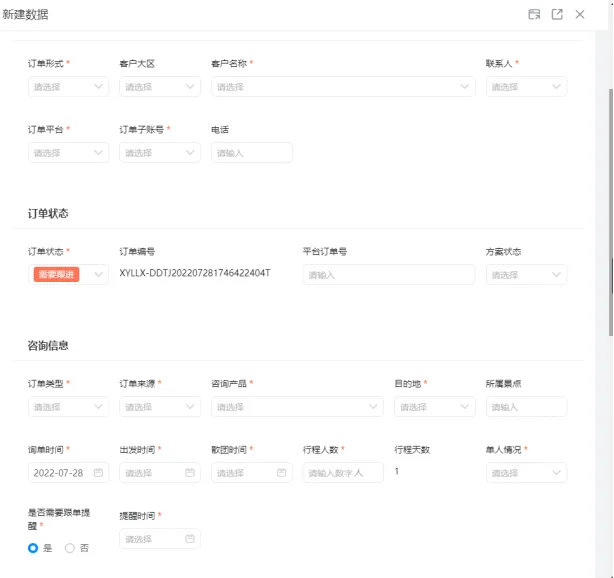614x578 pixels.
Task: Click the 提醒时间 calendar icon
Action: tap(190, 539)
